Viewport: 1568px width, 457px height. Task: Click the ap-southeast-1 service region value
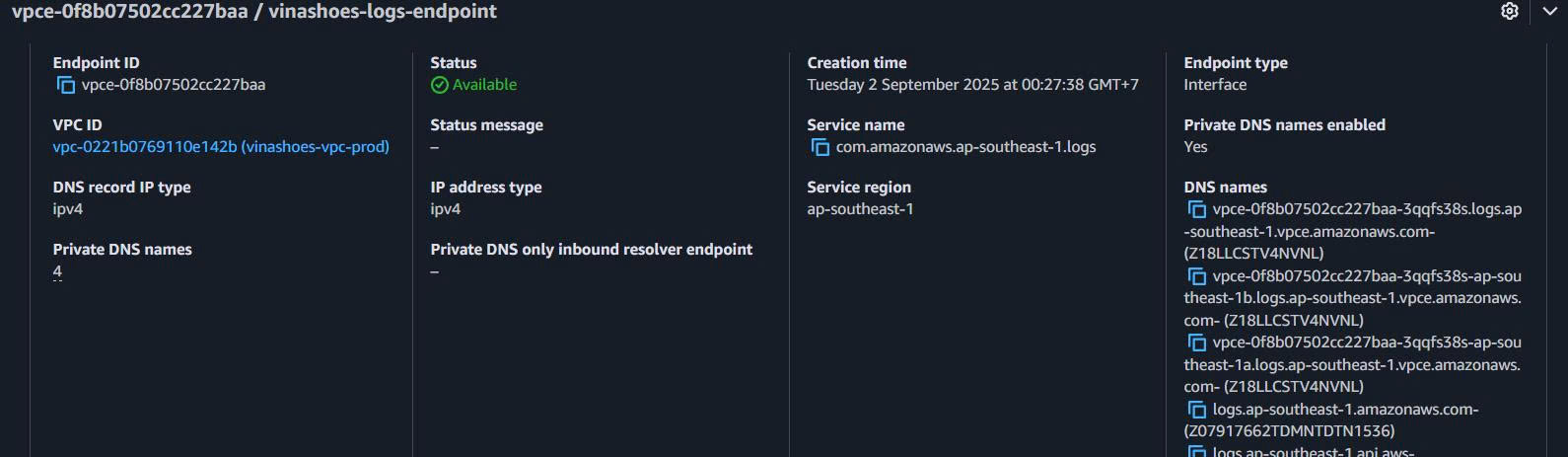(x=860, y=209)
